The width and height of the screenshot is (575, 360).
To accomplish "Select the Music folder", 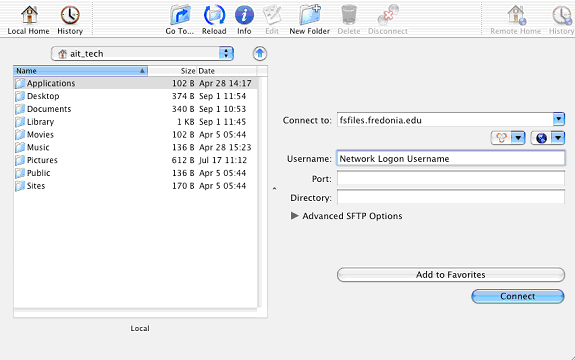I will click(x=136, y=147).
